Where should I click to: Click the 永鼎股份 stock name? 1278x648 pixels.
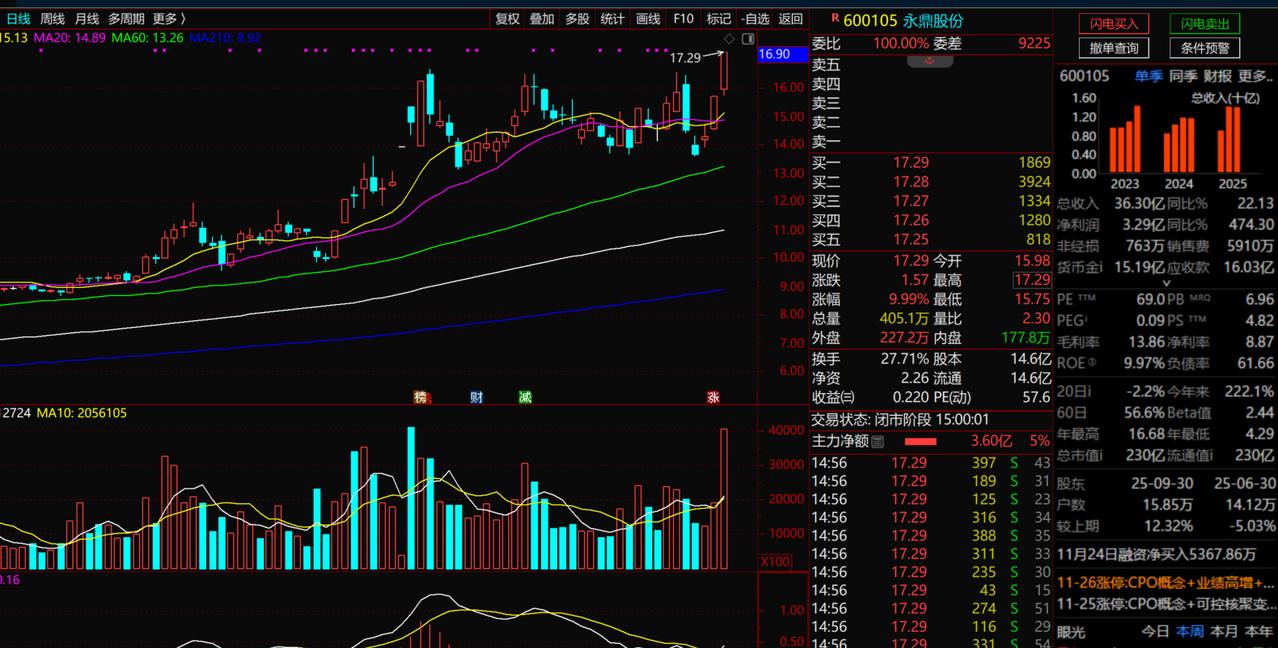(x=933, y=20)
